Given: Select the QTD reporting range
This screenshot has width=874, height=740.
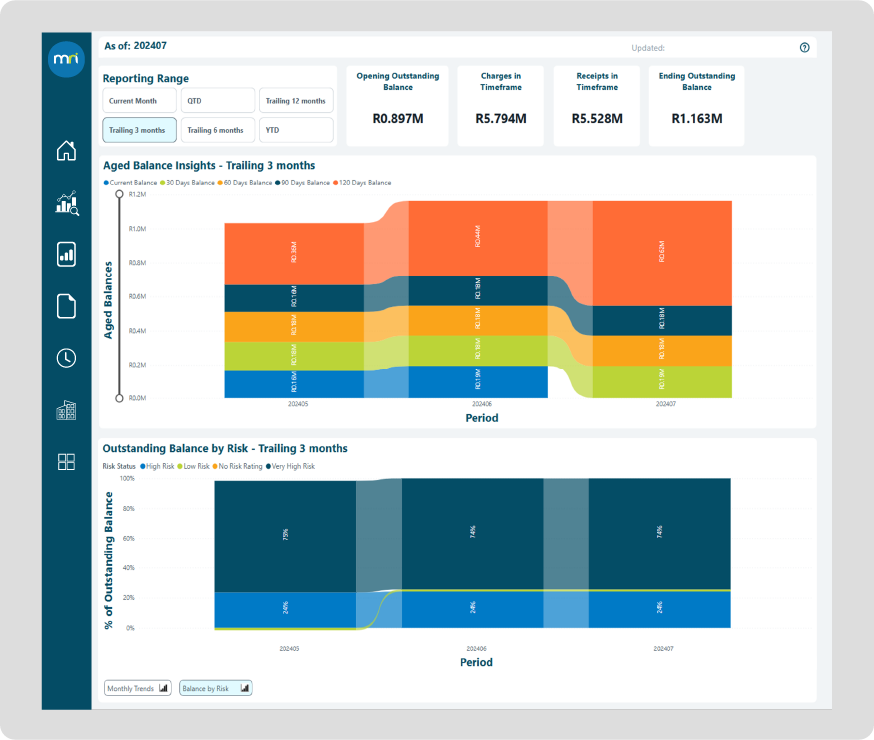Looking at the screenshot, I should pos(218,101).
